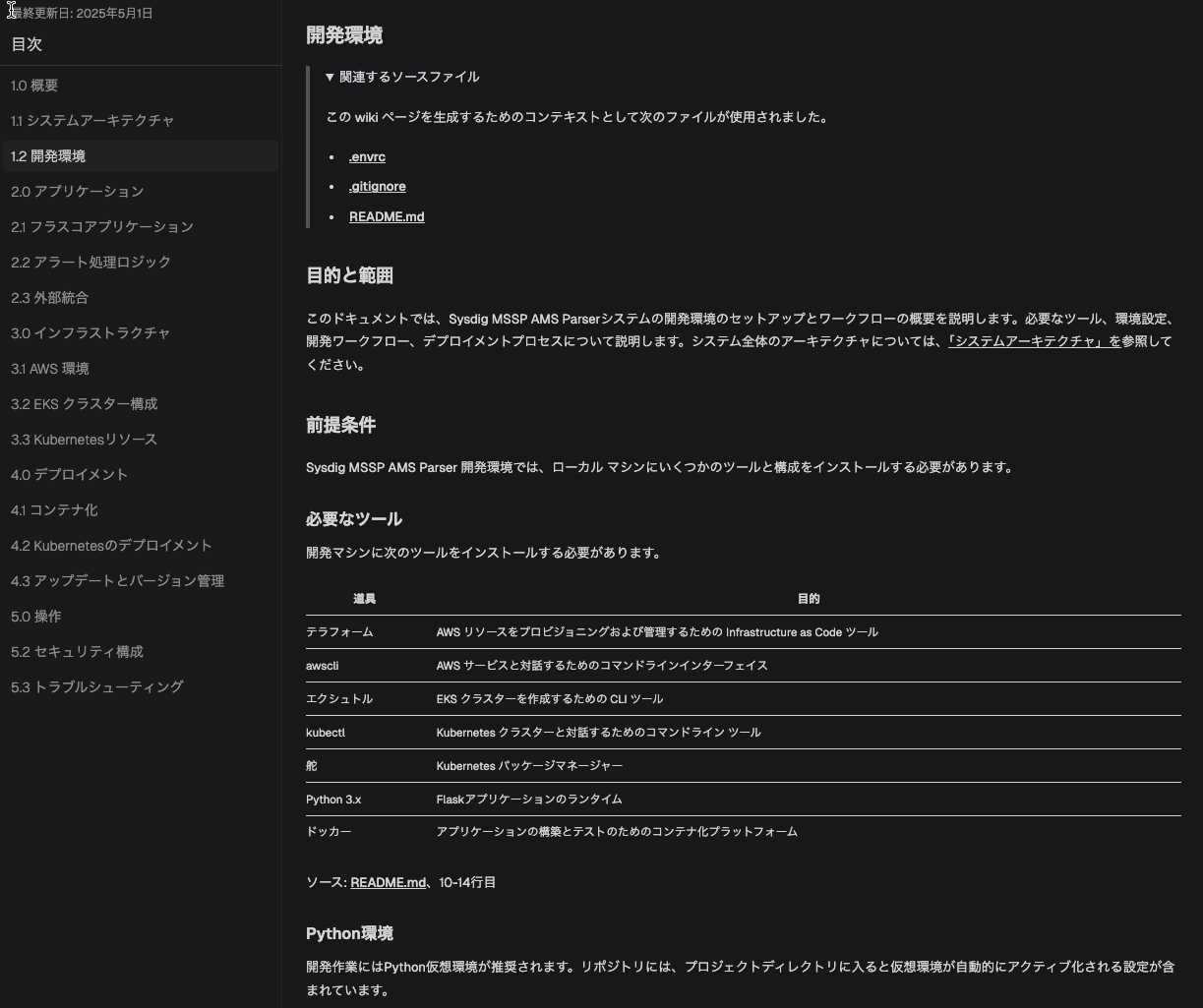Follow the システムアーキテクチャ reference link

coord(1033,341)
